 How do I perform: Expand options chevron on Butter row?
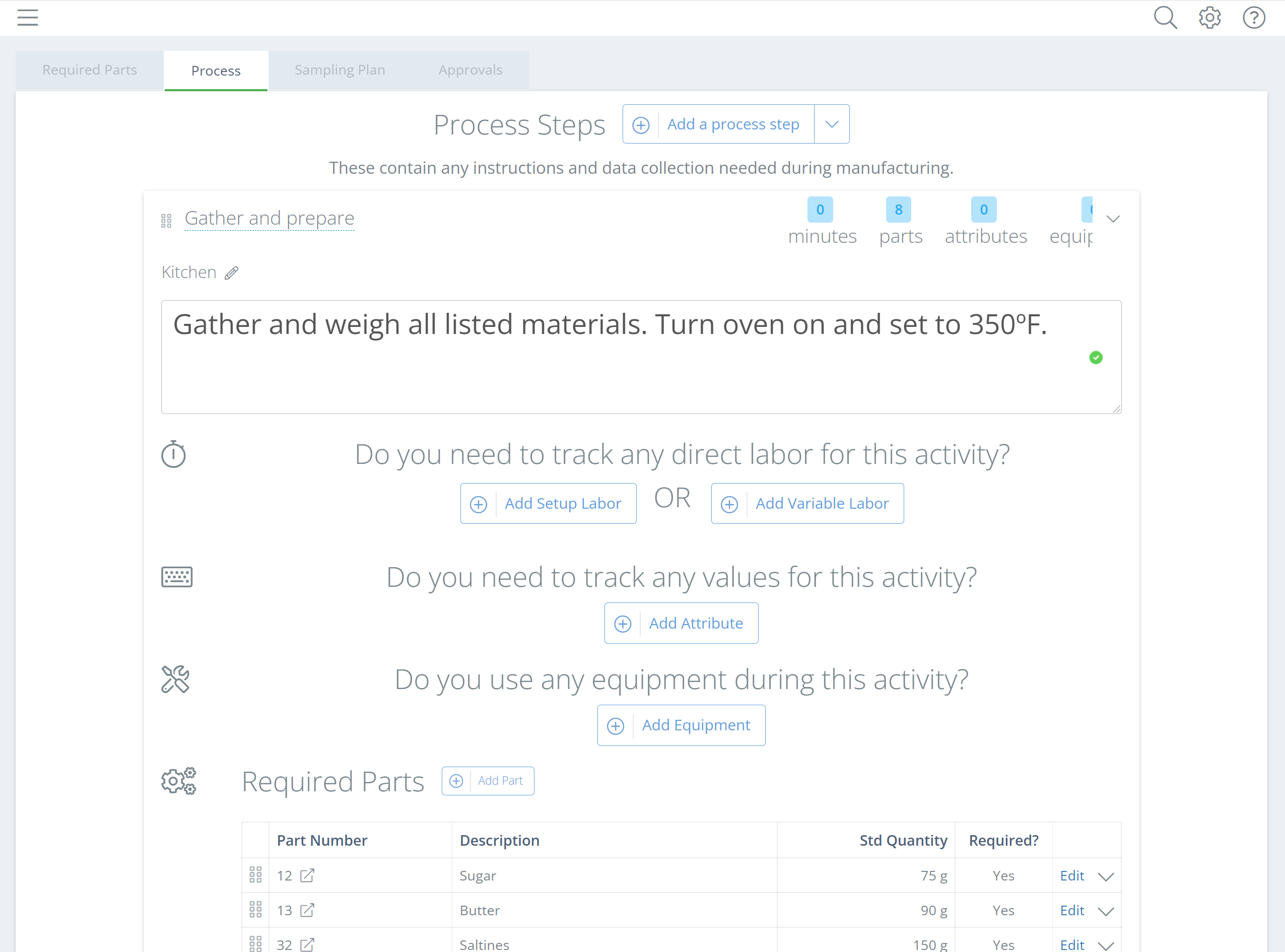point(1105,911)
